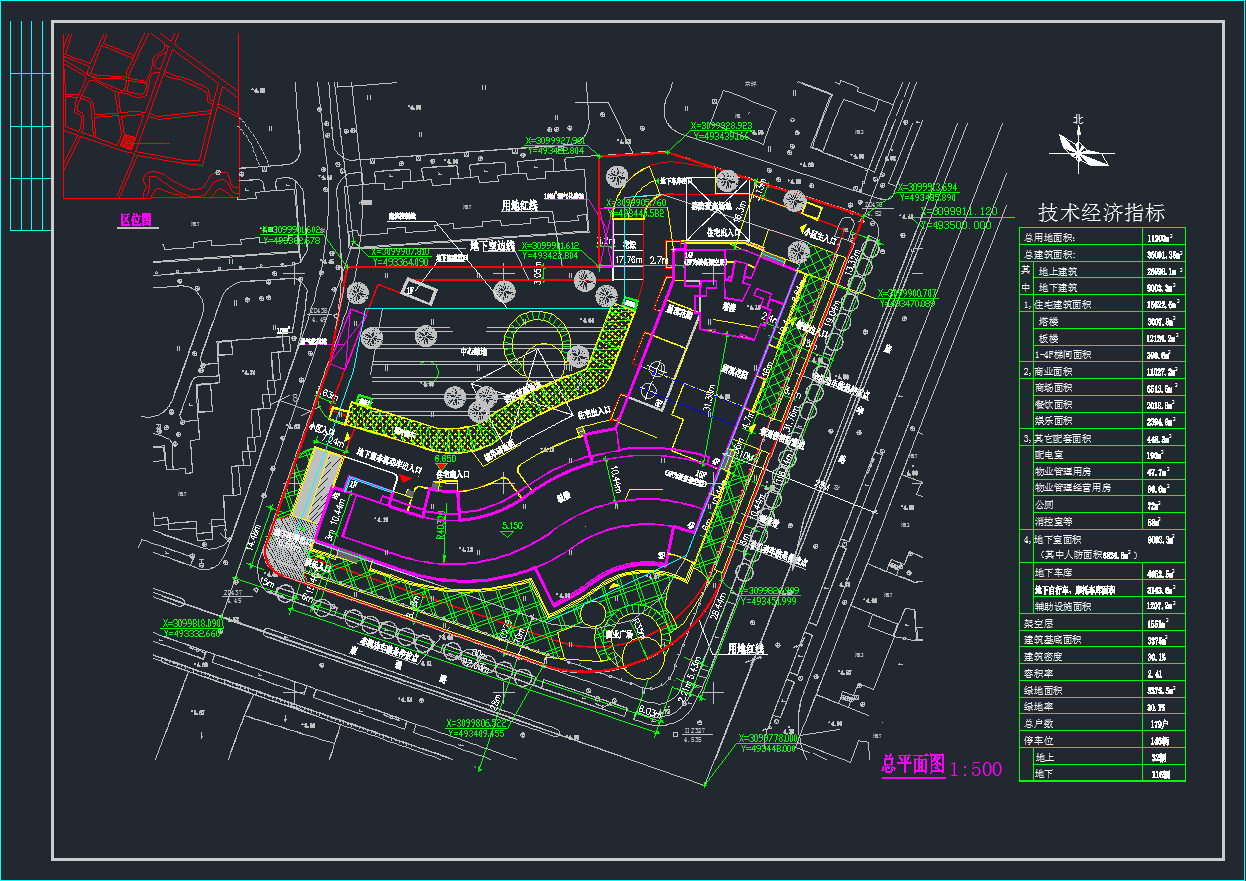The image size is (1246, 881).
Task: Click the 技术经济指标 table heading
Action: [1101, 212]
